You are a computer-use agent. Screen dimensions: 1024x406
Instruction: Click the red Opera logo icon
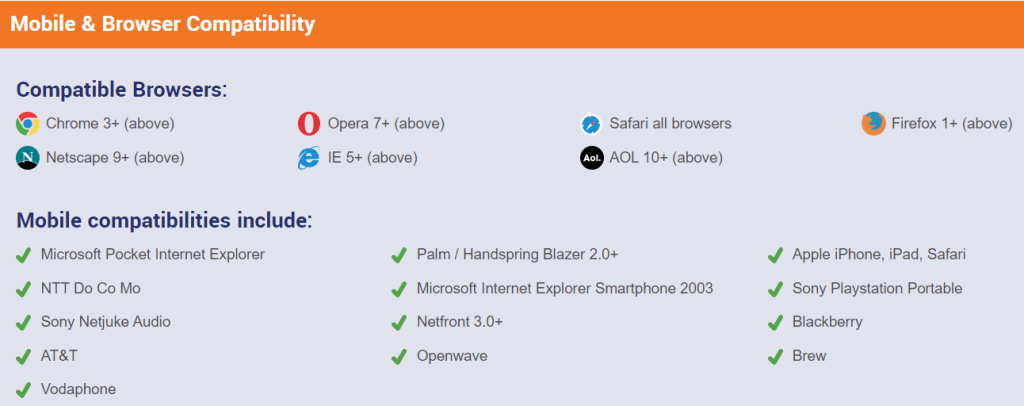coord(309,123)
